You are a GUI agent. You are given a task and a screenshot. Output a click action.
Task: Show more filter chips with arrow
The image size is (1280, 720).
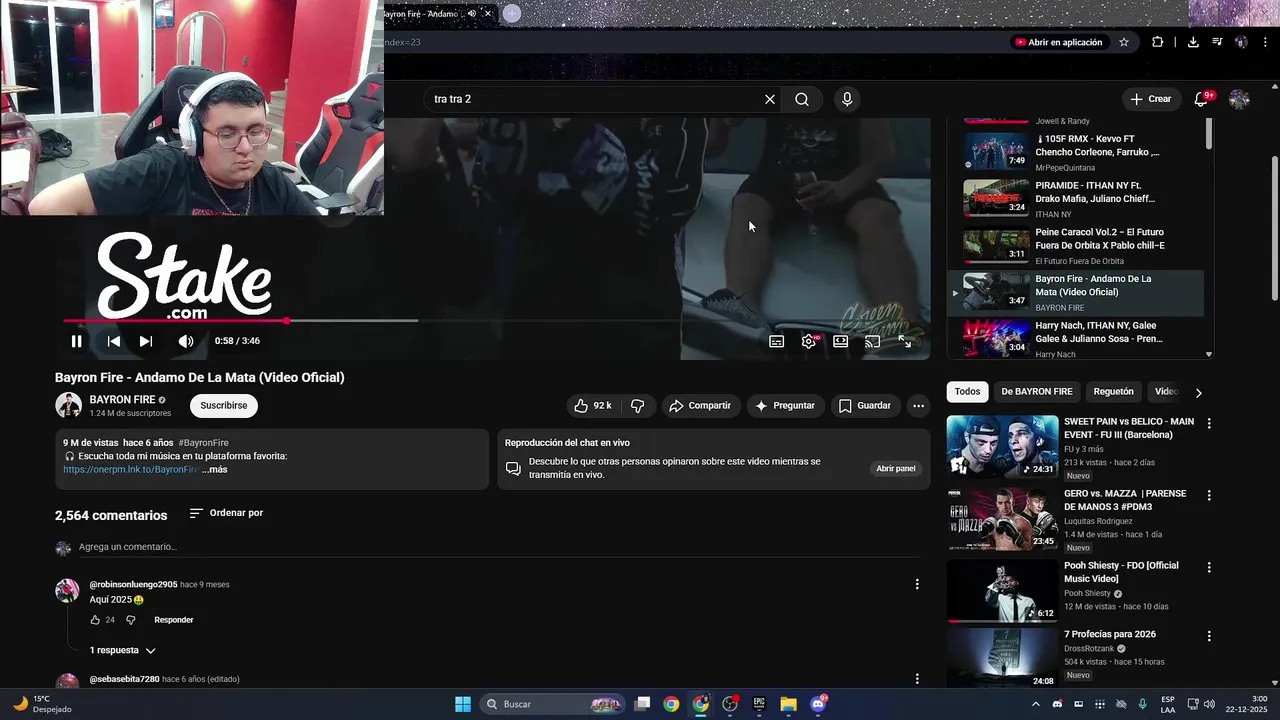coord(1198,393)
